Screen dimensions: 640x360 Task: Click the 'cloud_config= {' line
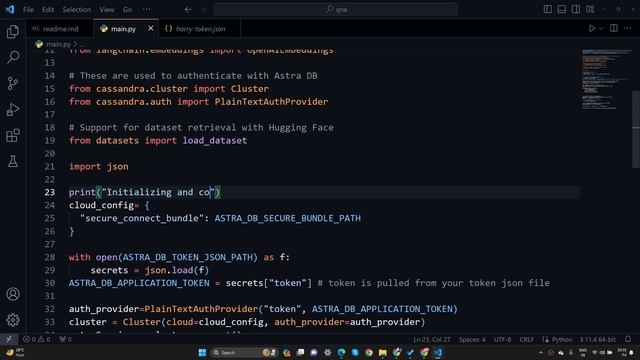(x=109, y=205)
